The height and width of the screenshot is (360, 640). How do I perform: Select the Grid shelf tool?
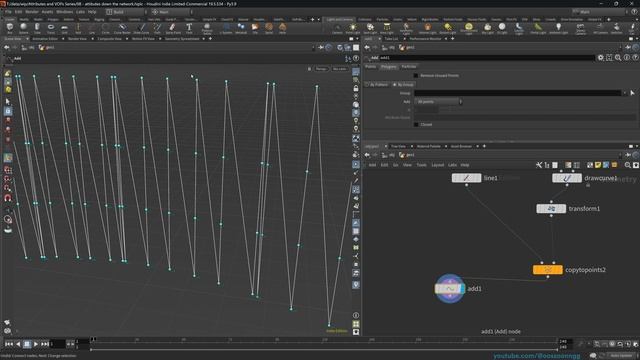pyautogui.click(x=64, y=29)
